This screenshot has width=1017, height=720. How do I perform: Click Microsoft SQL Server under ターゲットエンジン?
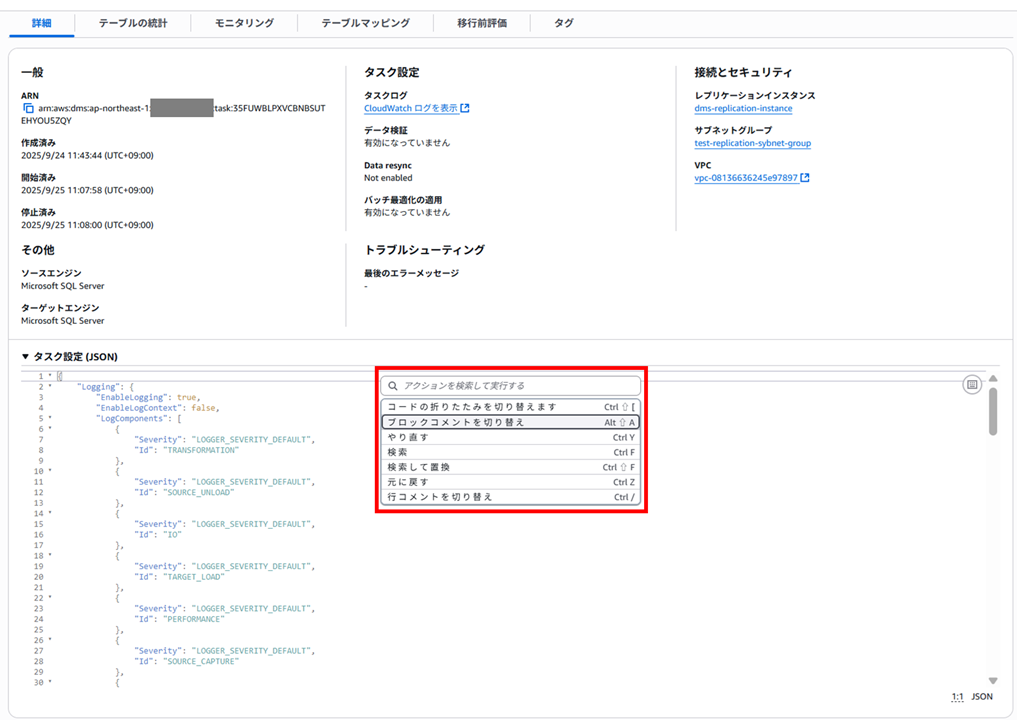pos(62,321)
